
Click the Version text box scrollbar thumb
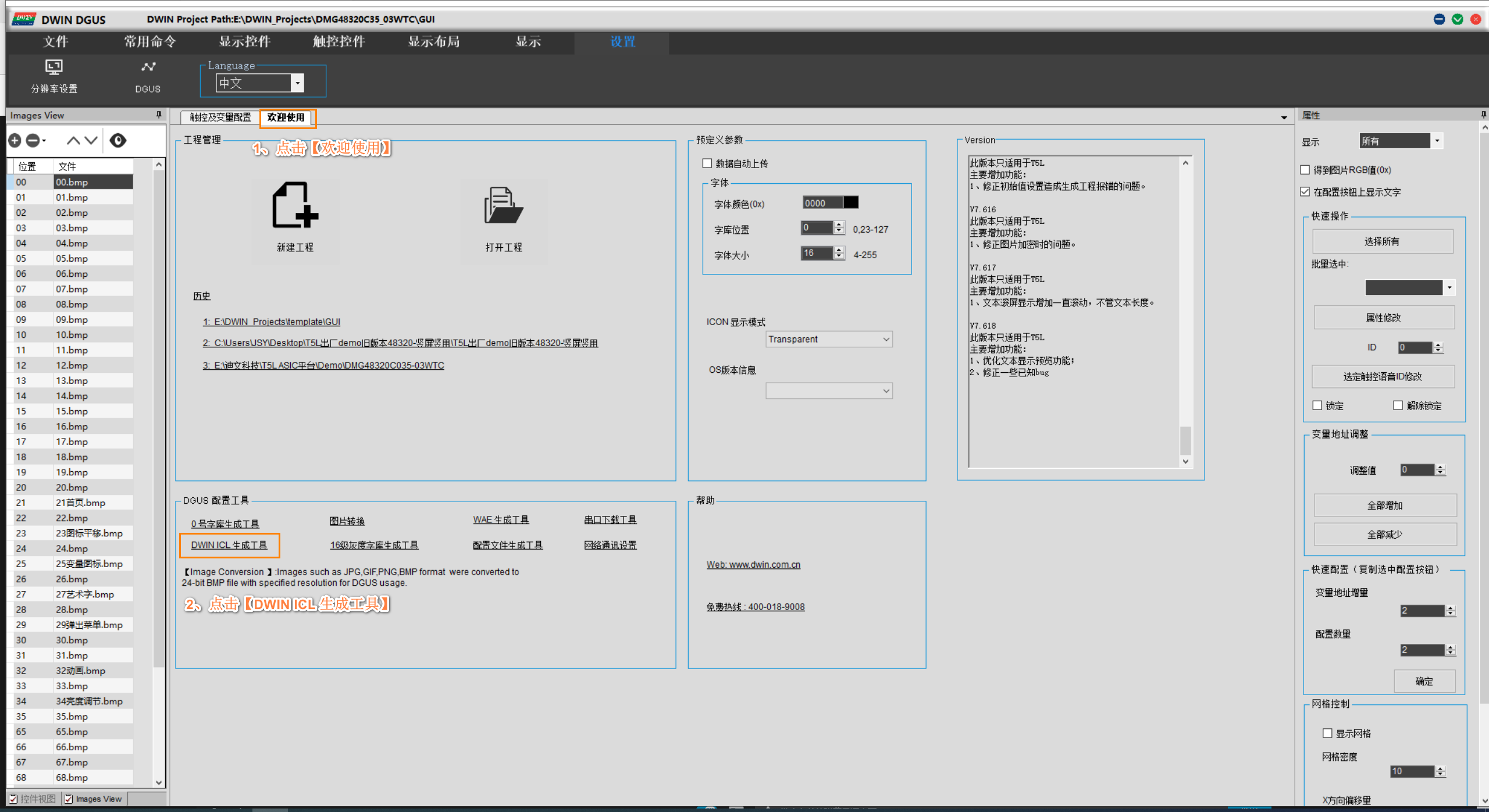pyautogui.click(x=1185, y=440)
